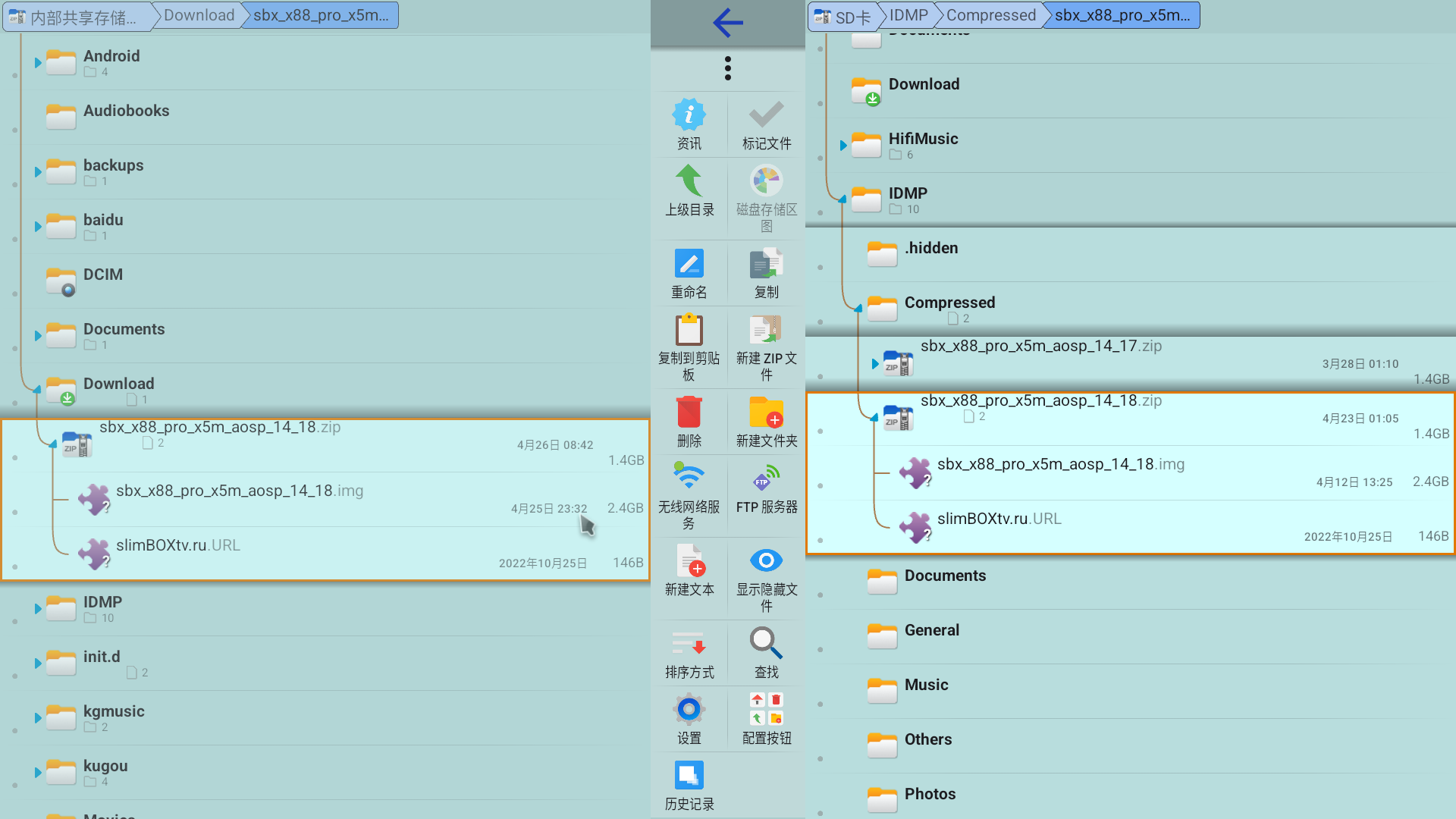Select the Compressed folder

(x=1131, y=309)
